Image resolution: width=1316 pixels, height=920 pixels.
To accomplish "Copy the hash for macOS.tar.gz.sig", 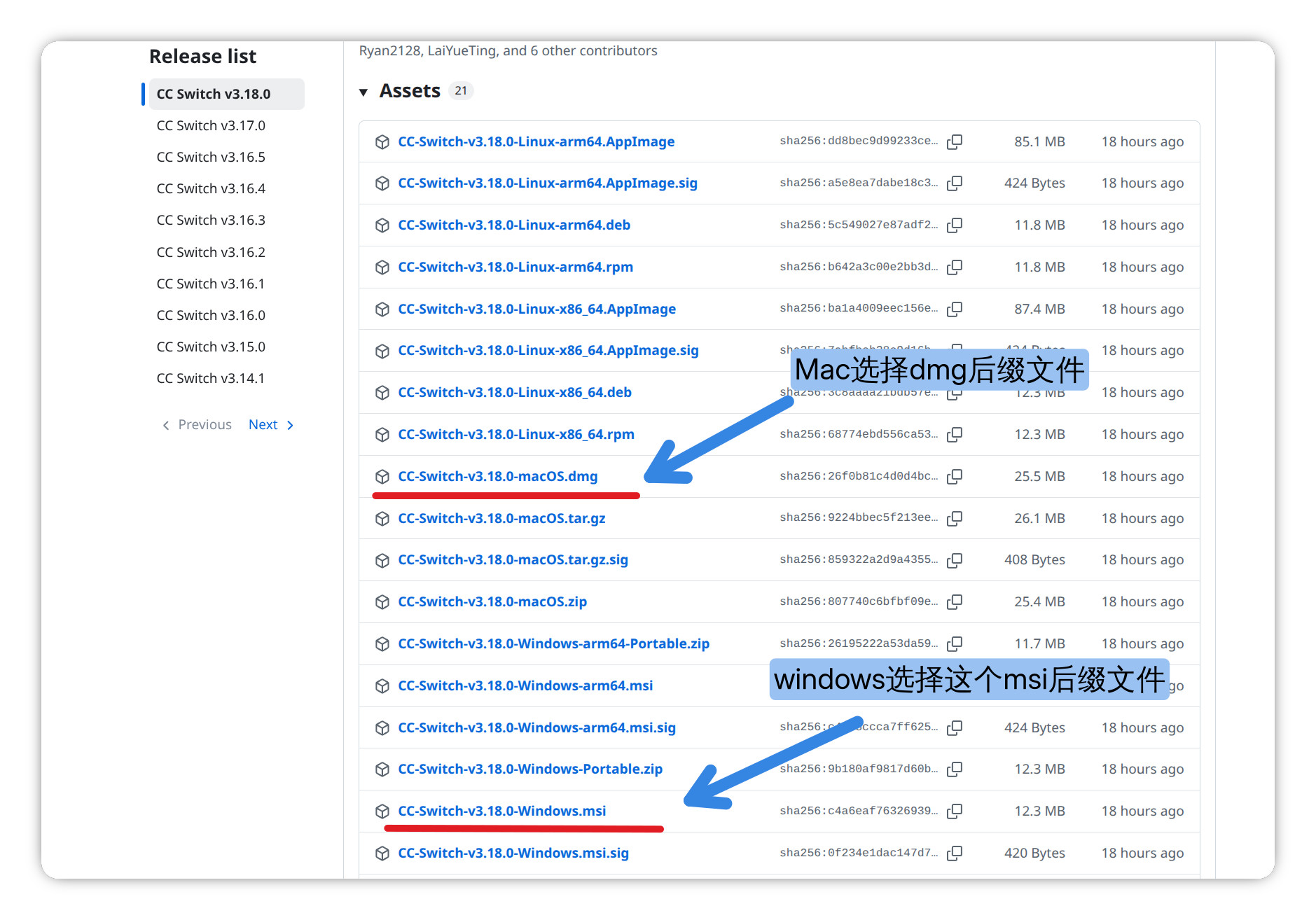I will pyautogui.click(x=955, y=559).
